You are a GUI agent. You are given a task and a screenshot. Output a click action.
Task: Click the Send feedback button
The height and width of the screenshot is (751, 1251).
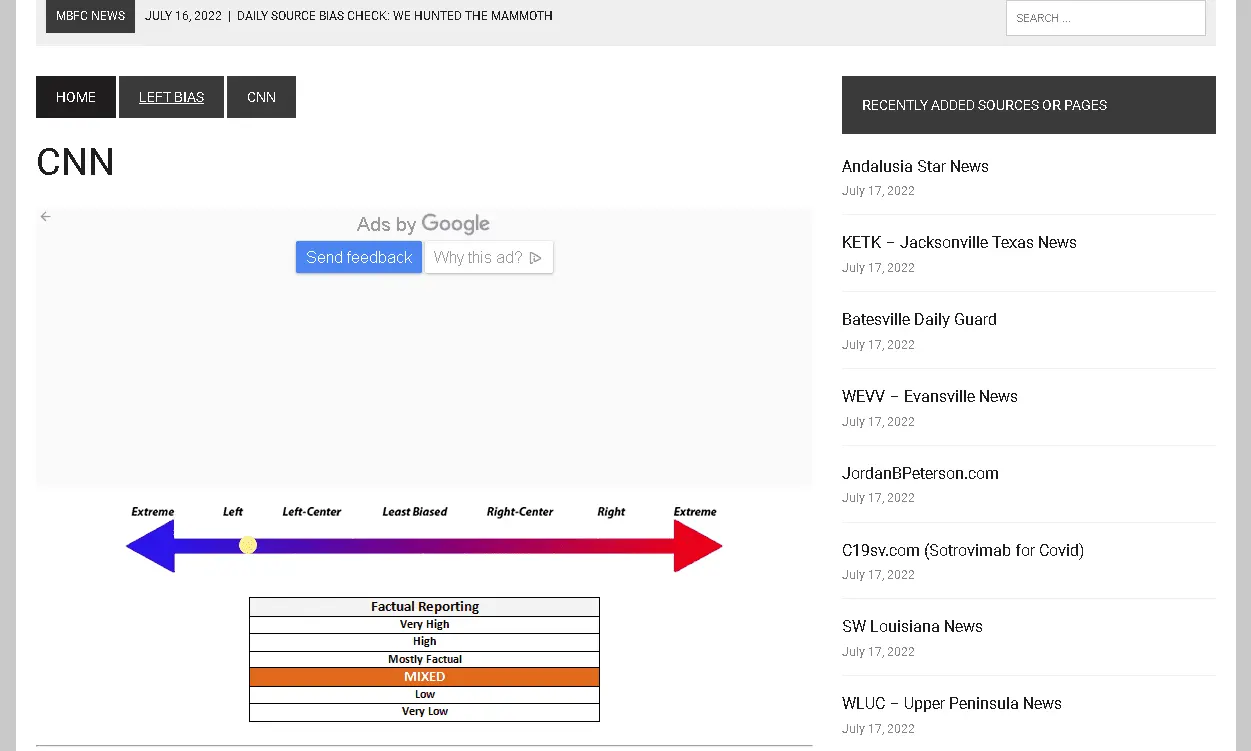pyautogui.click(x=359, y=257)
